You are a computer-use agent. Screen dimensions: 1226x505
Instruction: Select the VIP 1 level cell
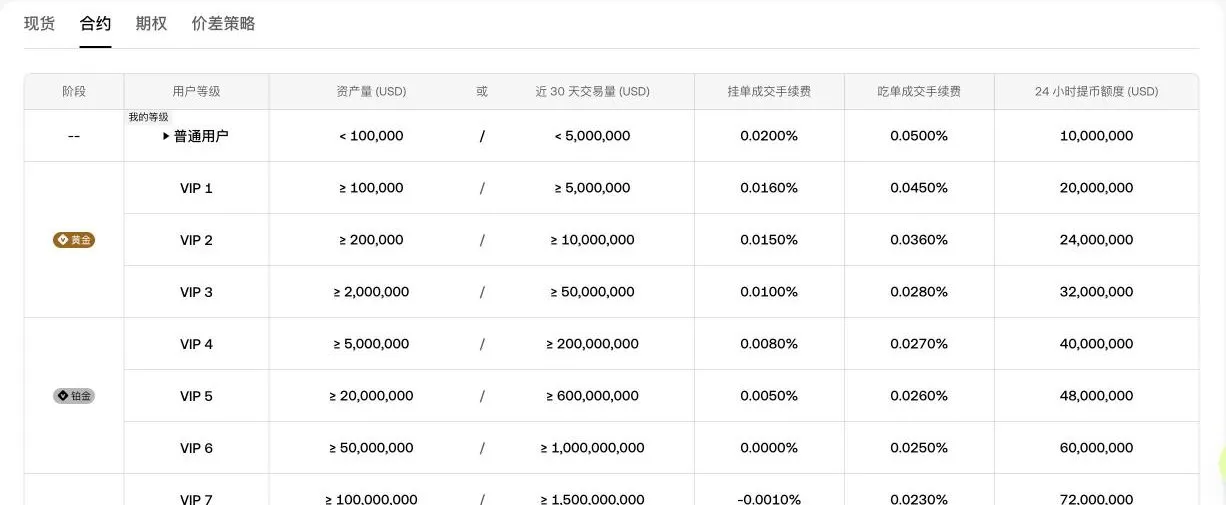coord(196,188)
